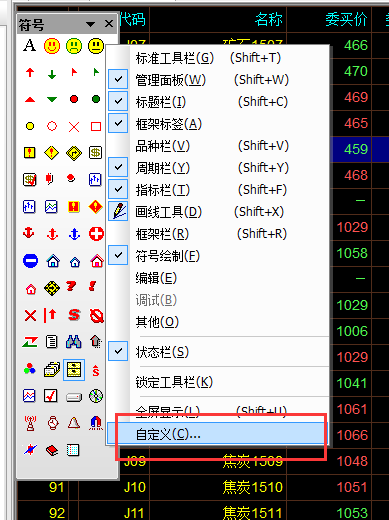Pick the blue no-entry circle symbol
This screenshot has width=389, height=520.
click(30, 261)
